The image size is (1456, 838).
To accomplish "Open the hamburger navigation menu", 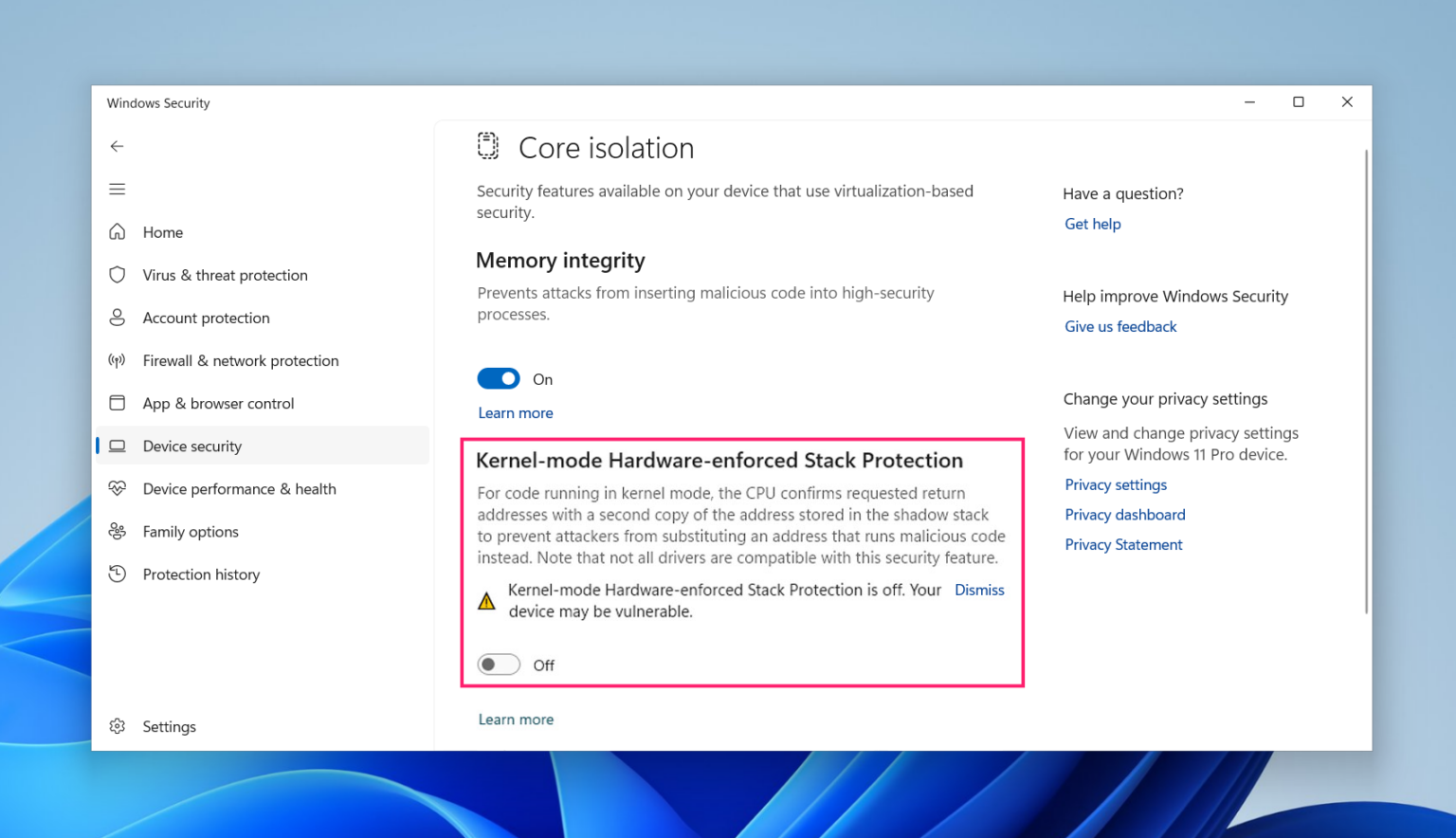I will coord(117,190).
